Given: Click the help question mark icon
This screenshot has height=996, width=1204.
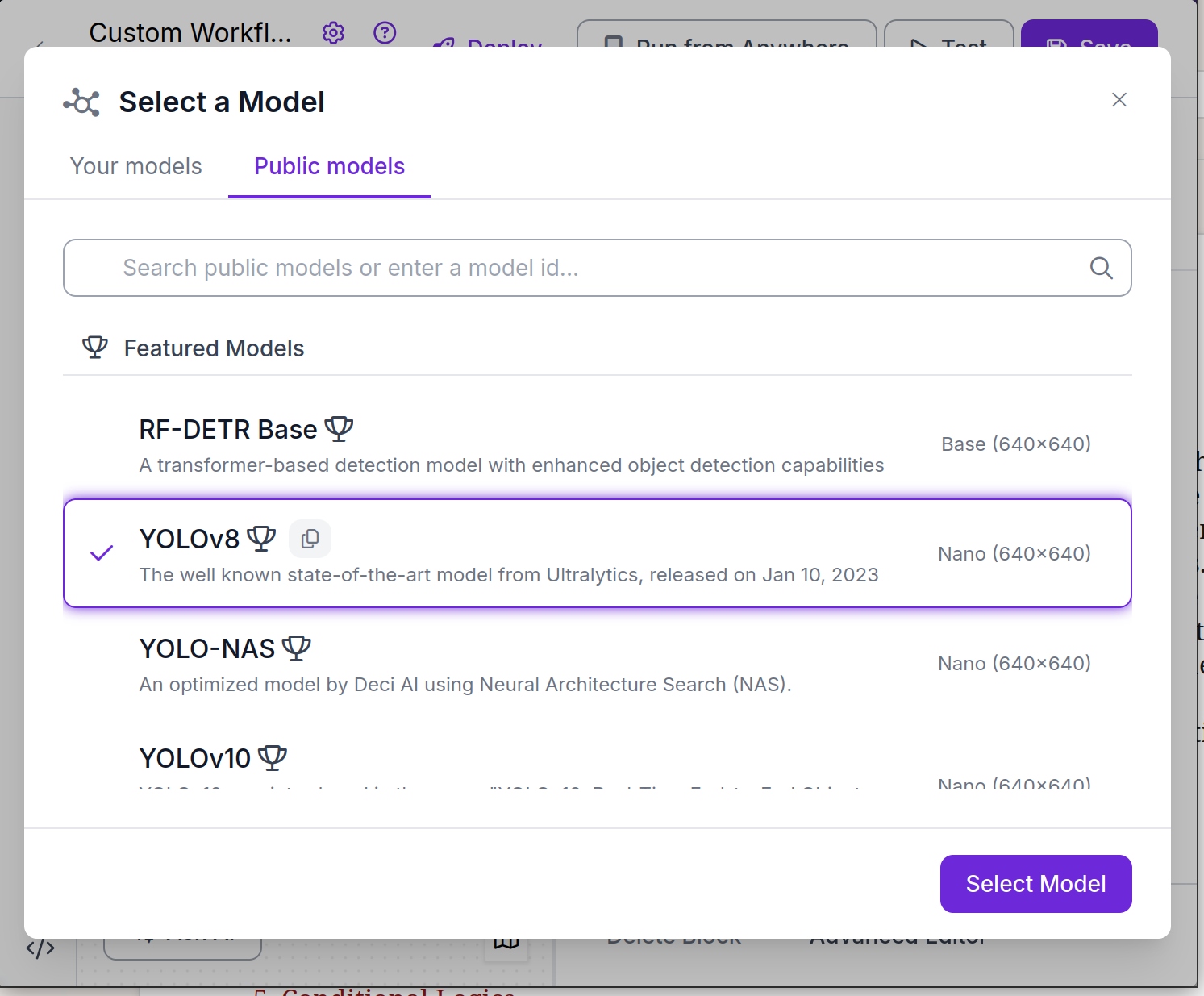Looking at the screenshot, I should (x=385, y=32).
